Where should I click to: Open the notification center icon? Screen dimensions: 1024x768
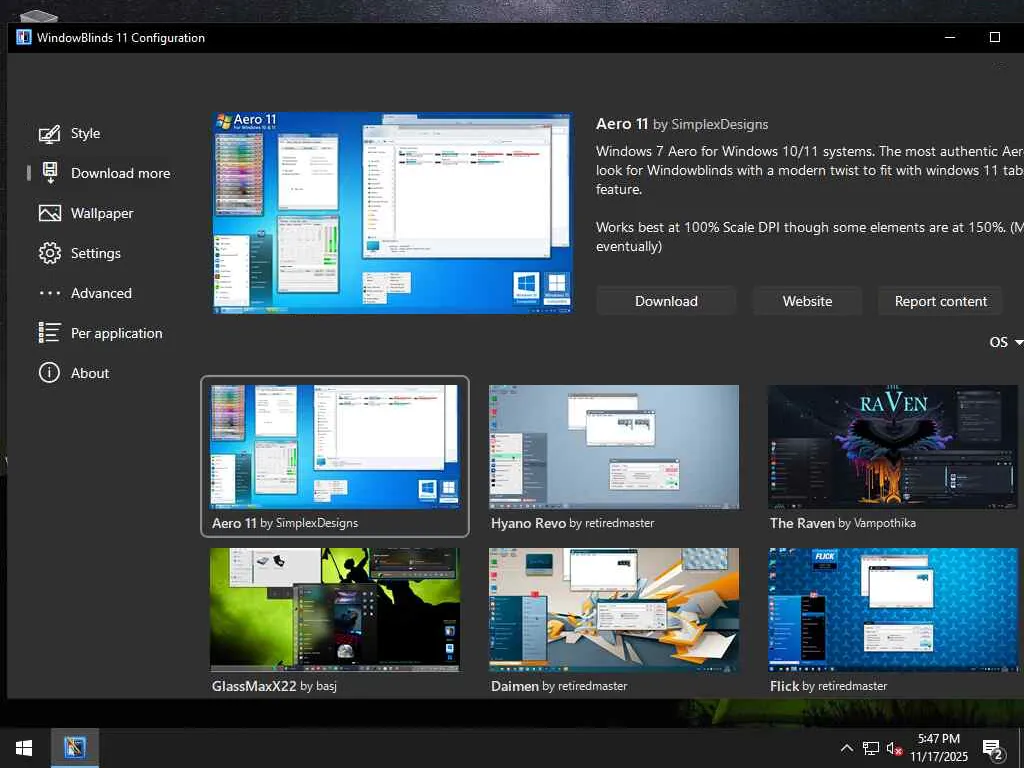[993, 749]
